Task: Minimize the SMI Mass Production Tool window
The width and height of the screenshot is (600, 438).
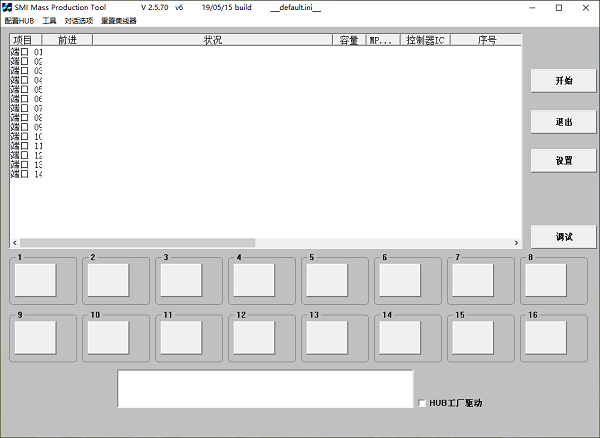Action: [532, 8]
